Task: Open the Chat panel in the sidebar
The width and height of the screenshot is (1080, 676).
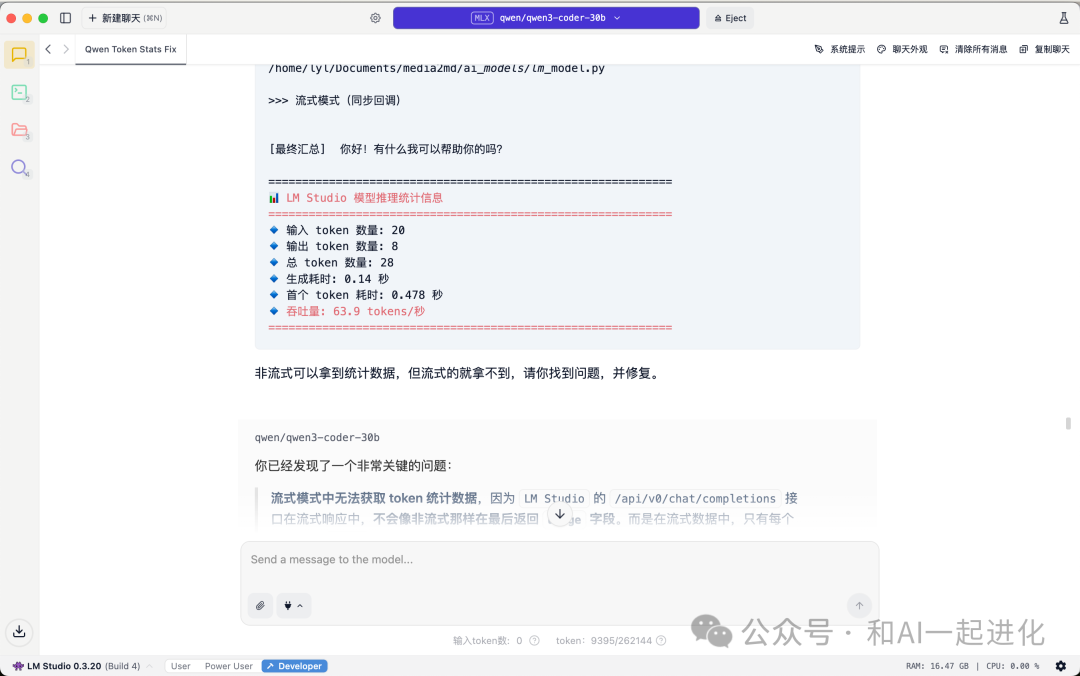Action: click(x=19, y=55)
